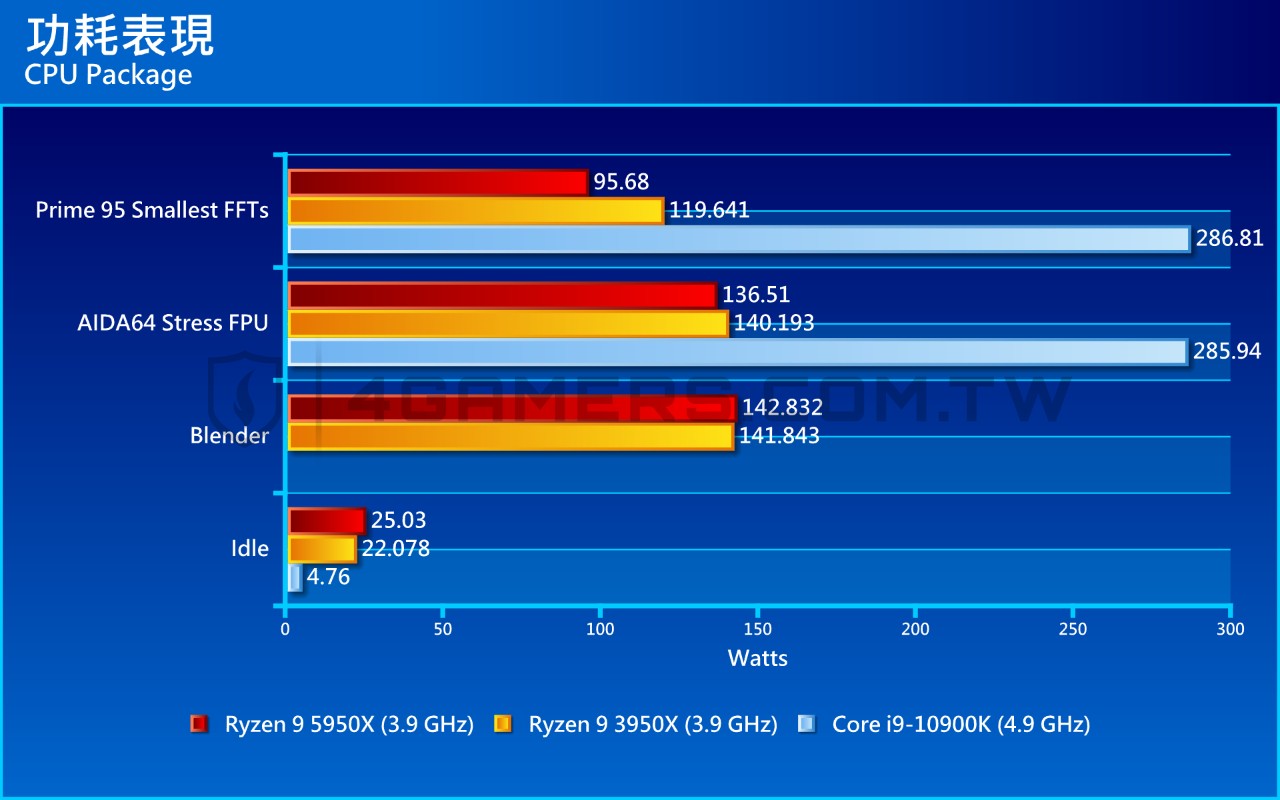Click the data value 95.68
The image size is (1280, 800).
point(621,182)
